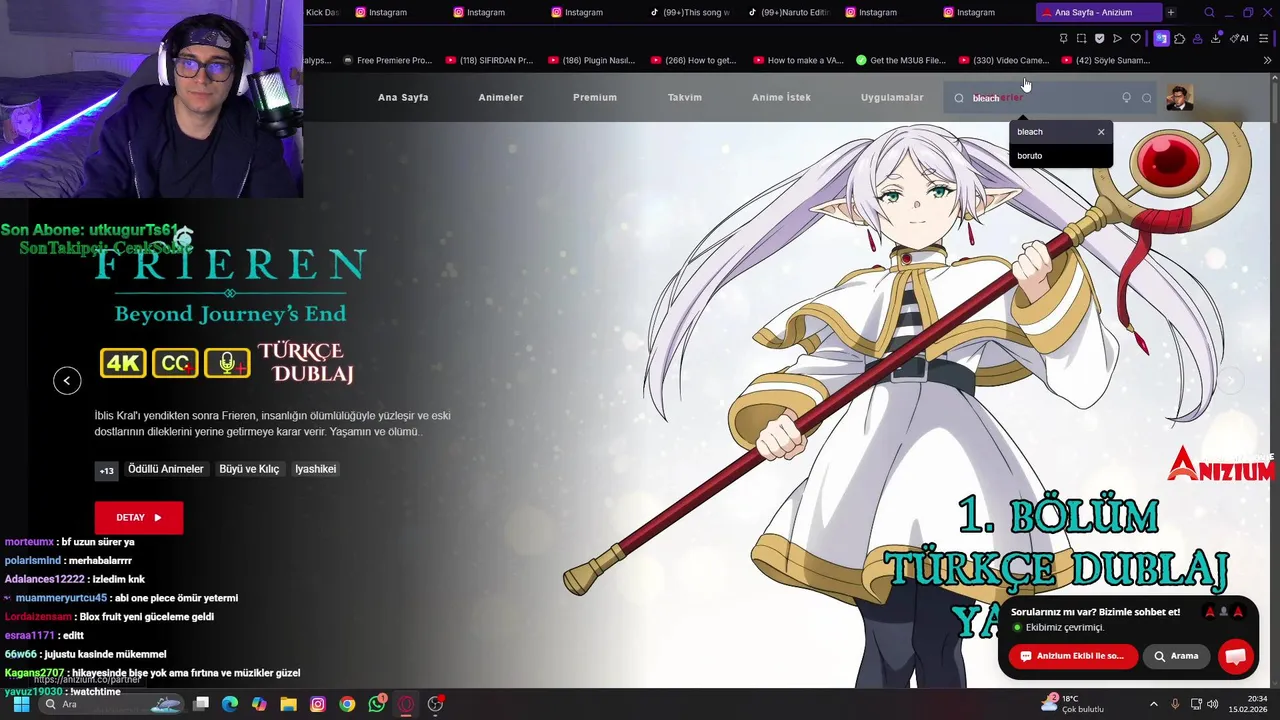Open Animeler nav item
The width and height of the screenshot is (1280, 720).
tap(501, 98)
